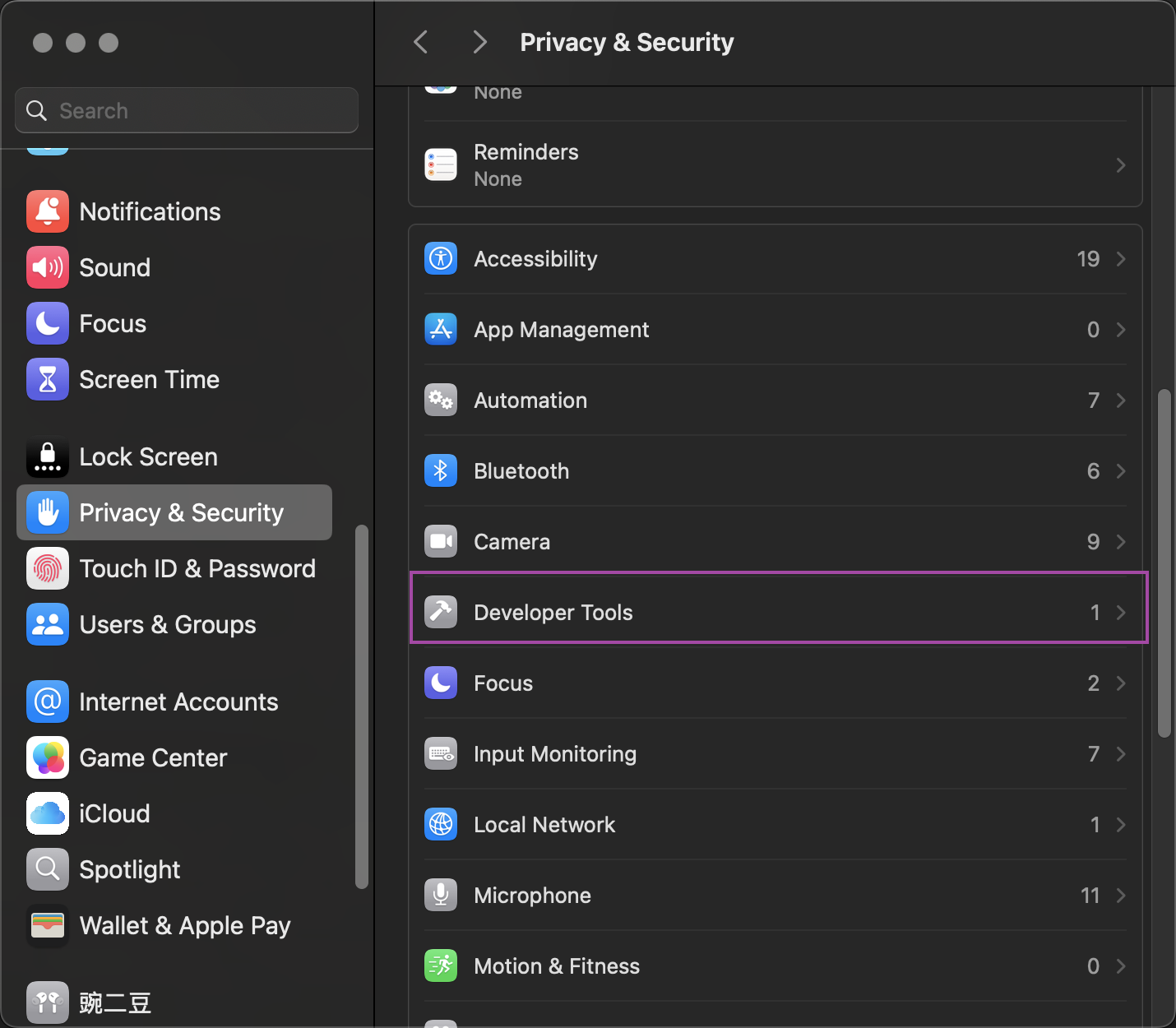
Task: Click the Automation gears icon
Action: (x=441, y=400)
